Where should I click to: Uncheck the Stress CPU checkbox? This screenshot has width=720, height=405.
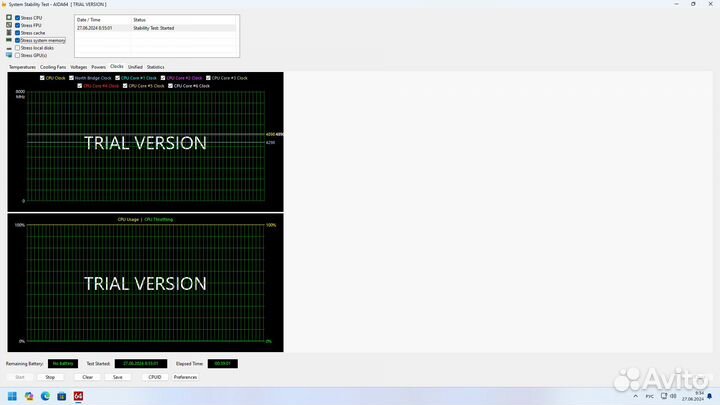click(17, 18)
